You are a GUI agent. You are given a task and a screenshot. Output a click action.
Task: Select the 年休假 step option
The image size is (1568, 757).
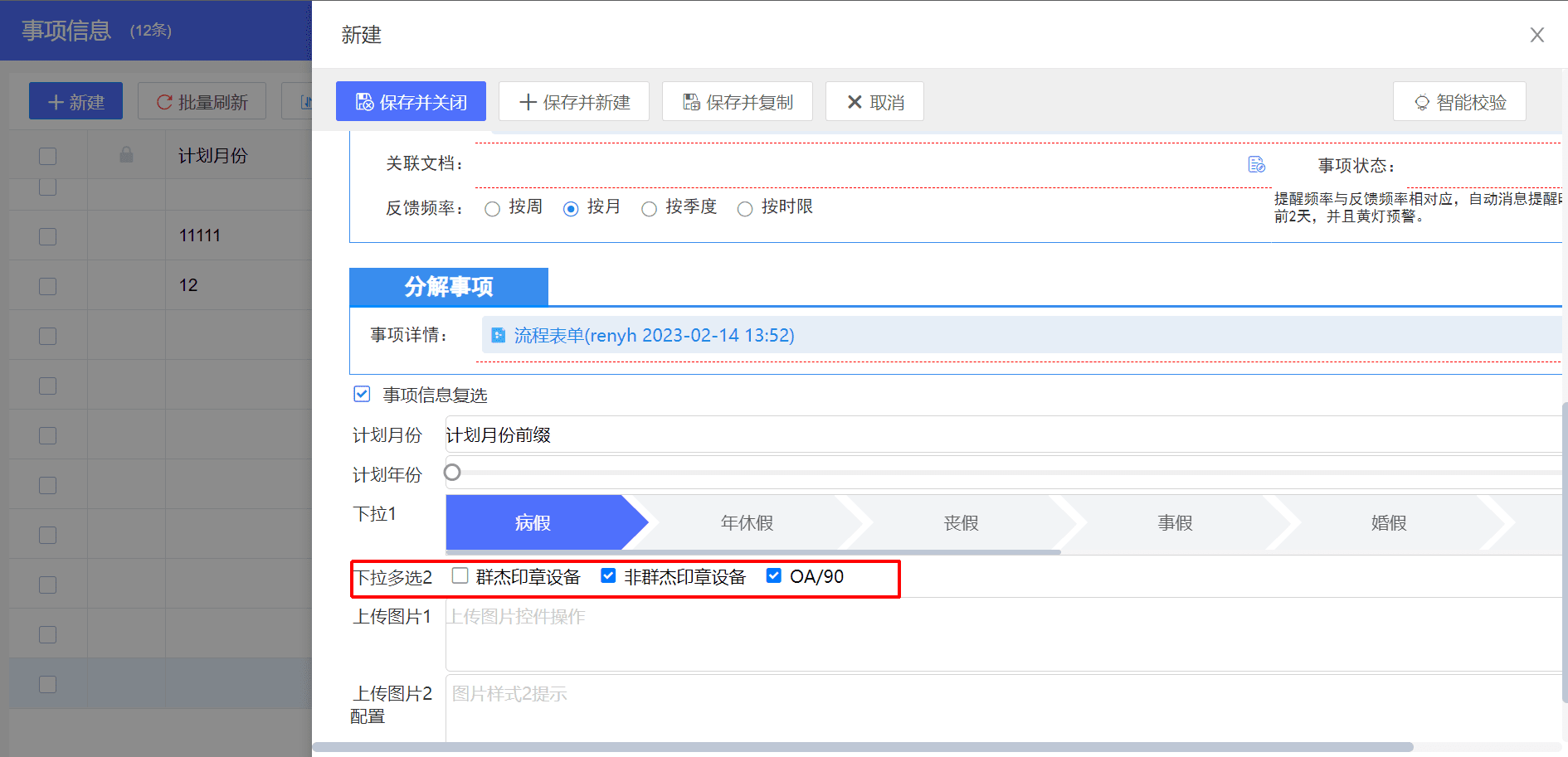[747, 522]
